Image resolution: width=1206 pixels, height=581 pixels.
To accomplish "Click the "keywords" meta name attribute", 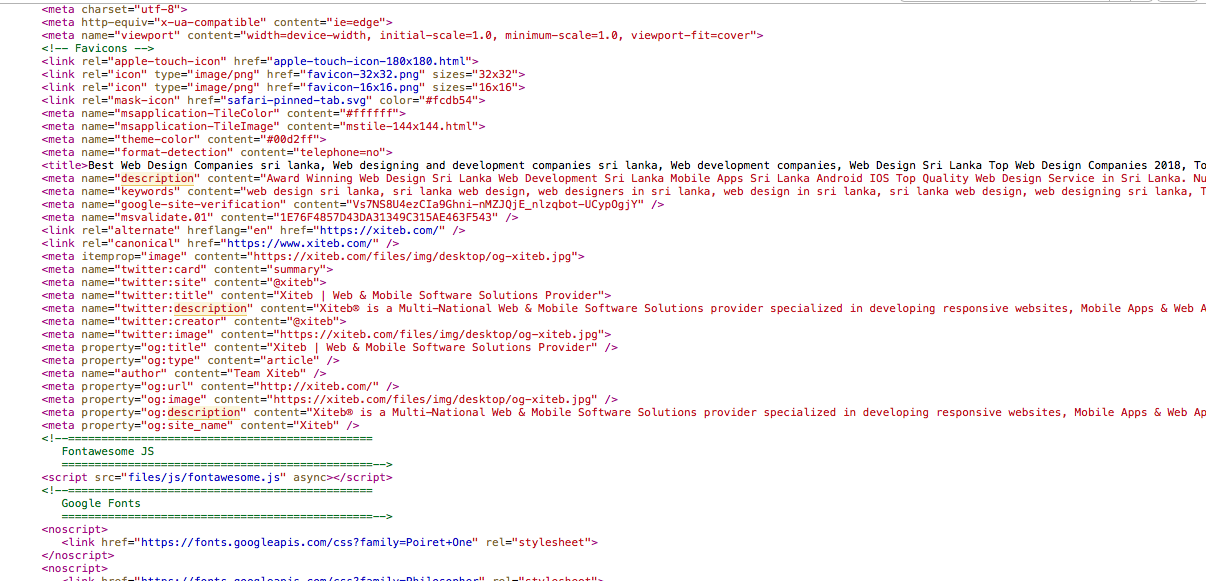I will pos(148,191).
